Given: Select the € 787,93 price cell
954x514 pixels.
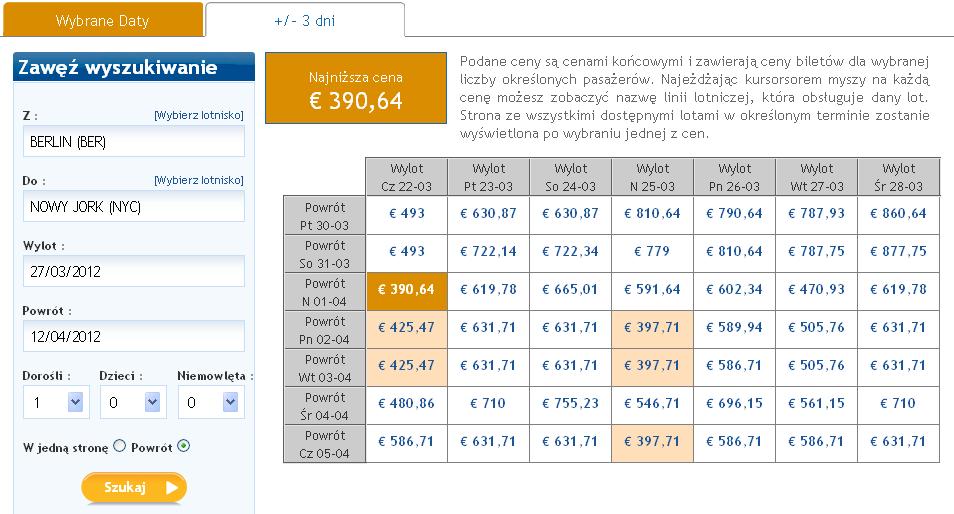Looking at the screenshot, I should click(x=816, y=214).
